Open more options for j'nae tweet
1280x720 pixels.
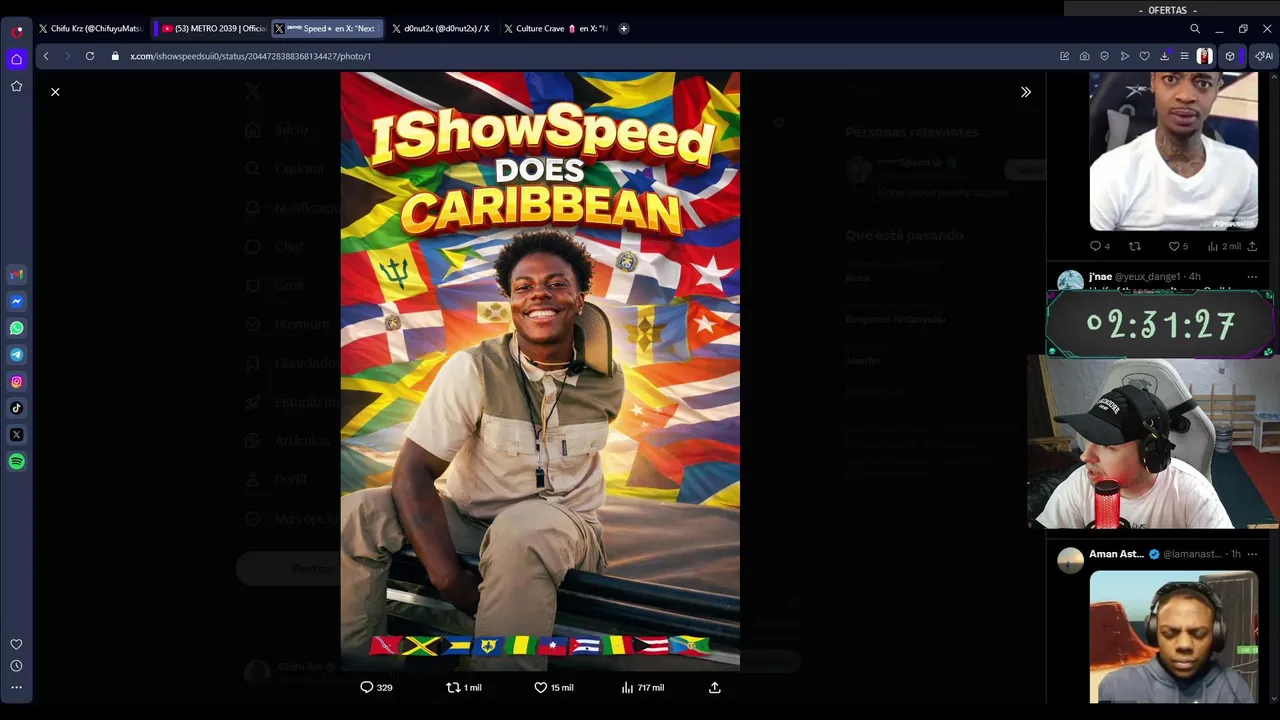click(1252, 277)
